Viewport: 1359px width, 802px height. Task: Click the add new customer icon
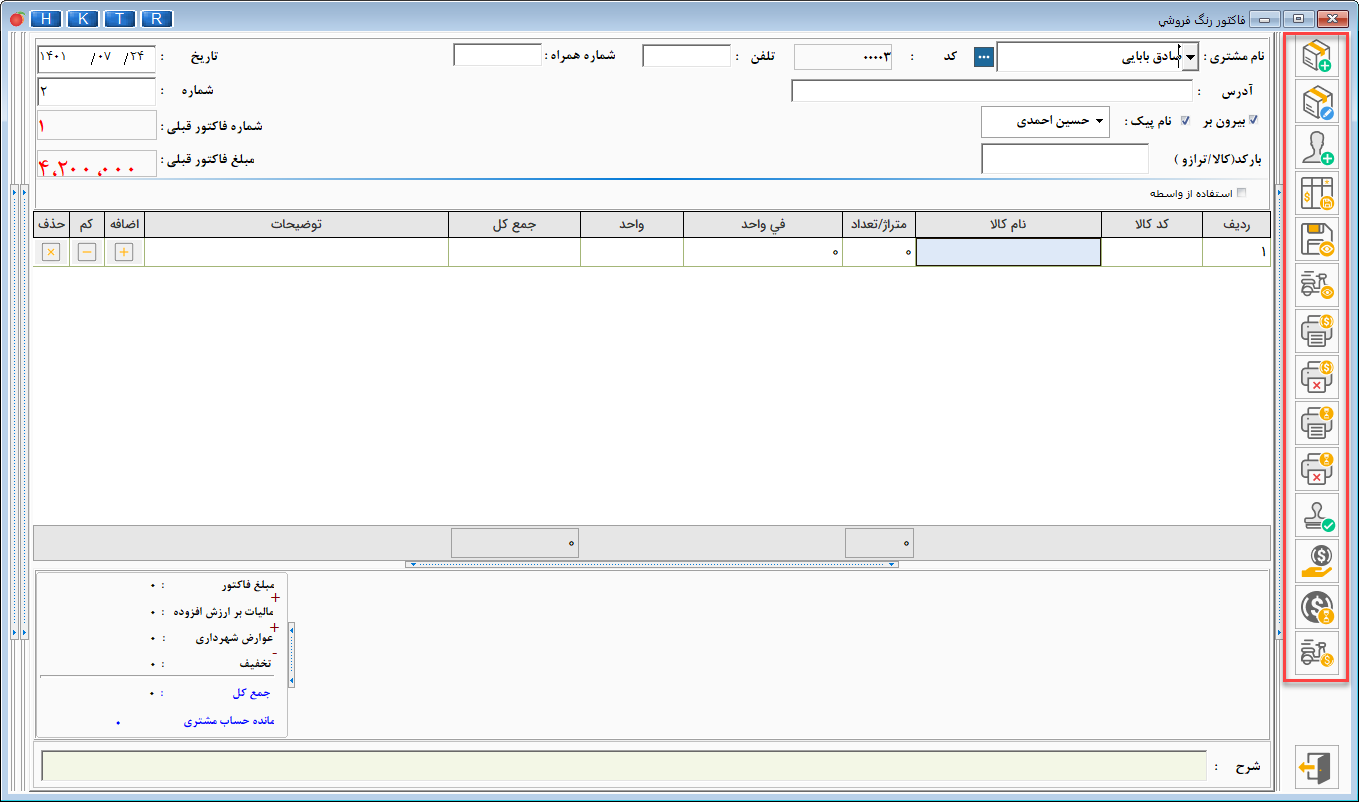(1316, 147)
